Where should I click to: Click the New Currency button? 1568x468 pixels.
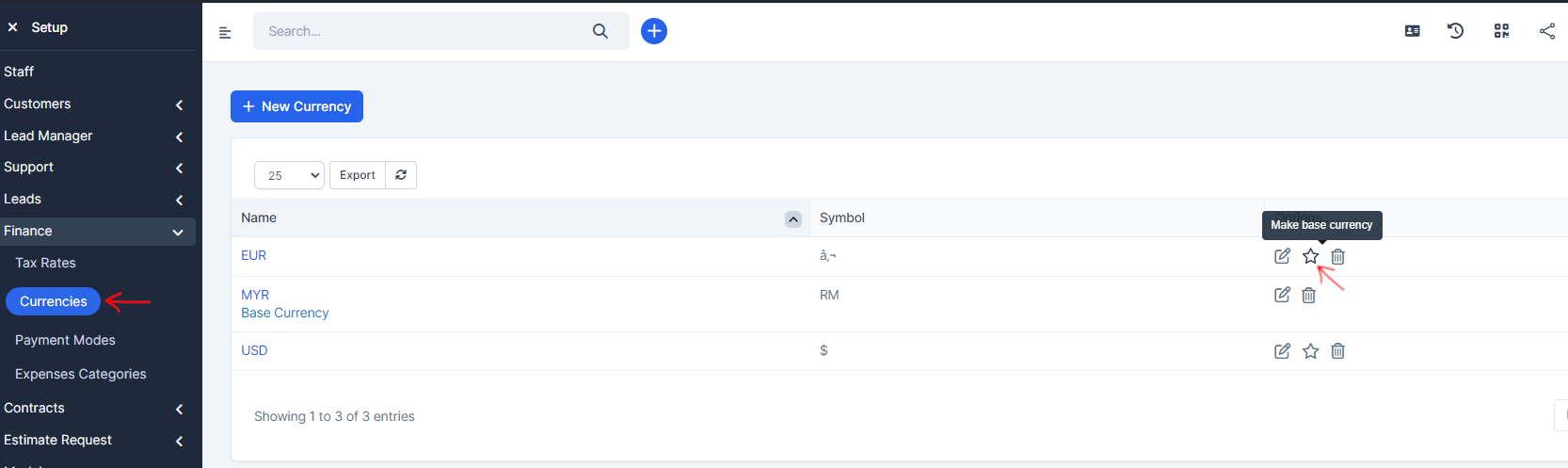296,106
